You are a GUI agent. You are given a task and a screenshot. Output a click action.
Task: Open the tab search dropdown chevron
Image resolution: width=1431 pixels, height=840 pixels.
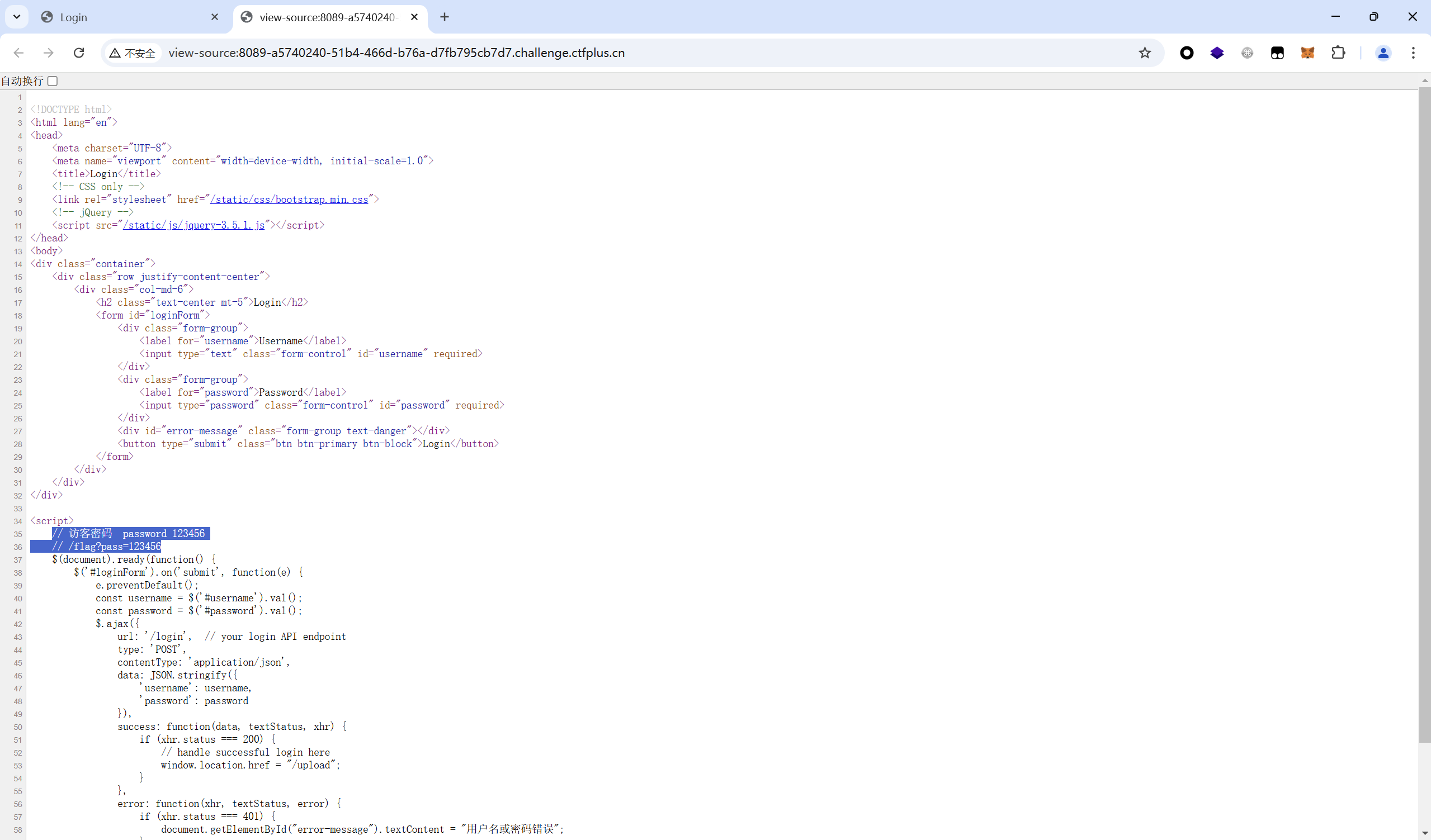[x=16, y=17]
